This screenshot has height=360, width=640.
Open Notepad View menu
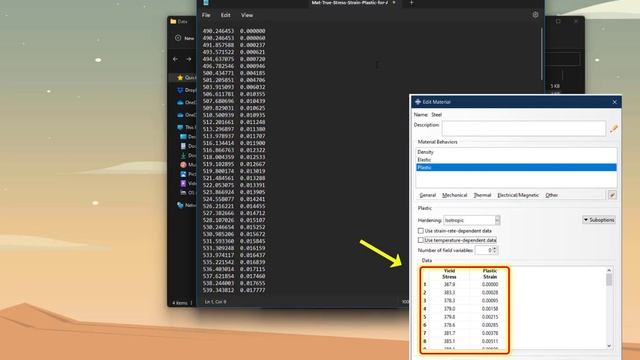tap(247, 15)
